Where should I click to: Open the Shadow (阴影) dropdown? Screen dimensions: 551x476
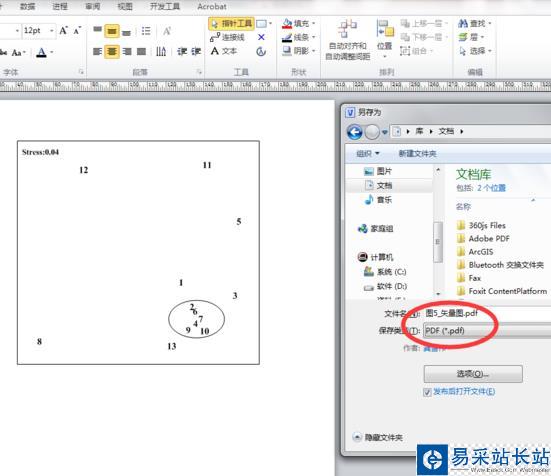[x=298, y=51]
